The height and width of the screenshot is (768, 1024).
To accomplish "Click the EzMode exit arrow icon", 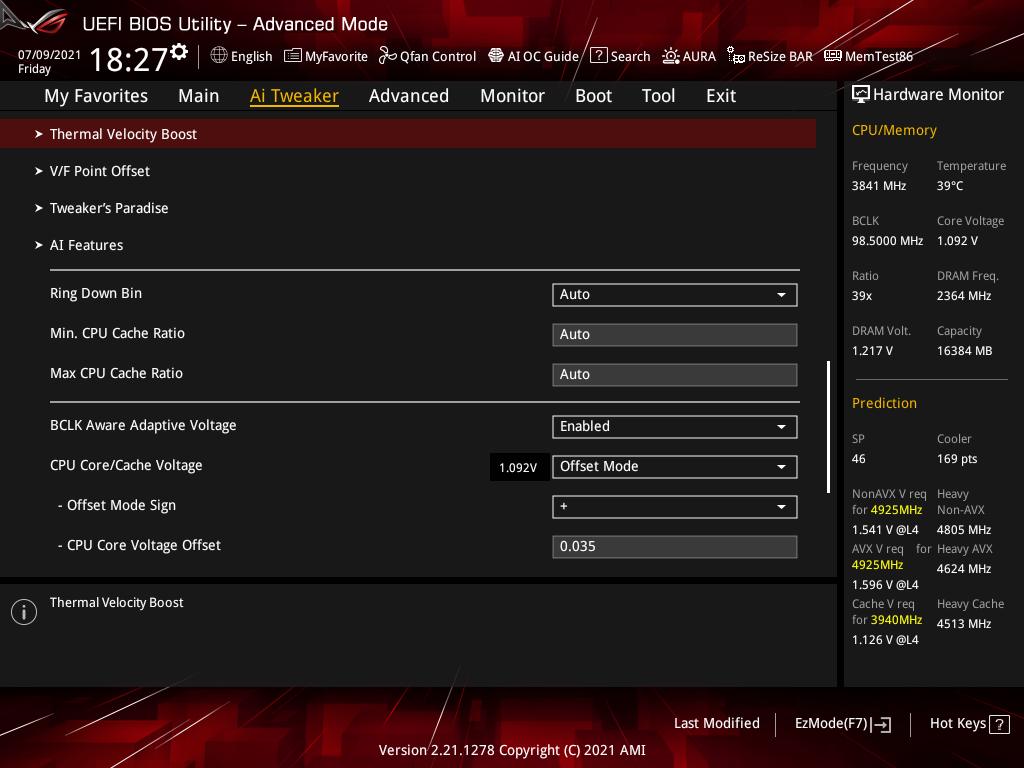I will tap(882, 724).
